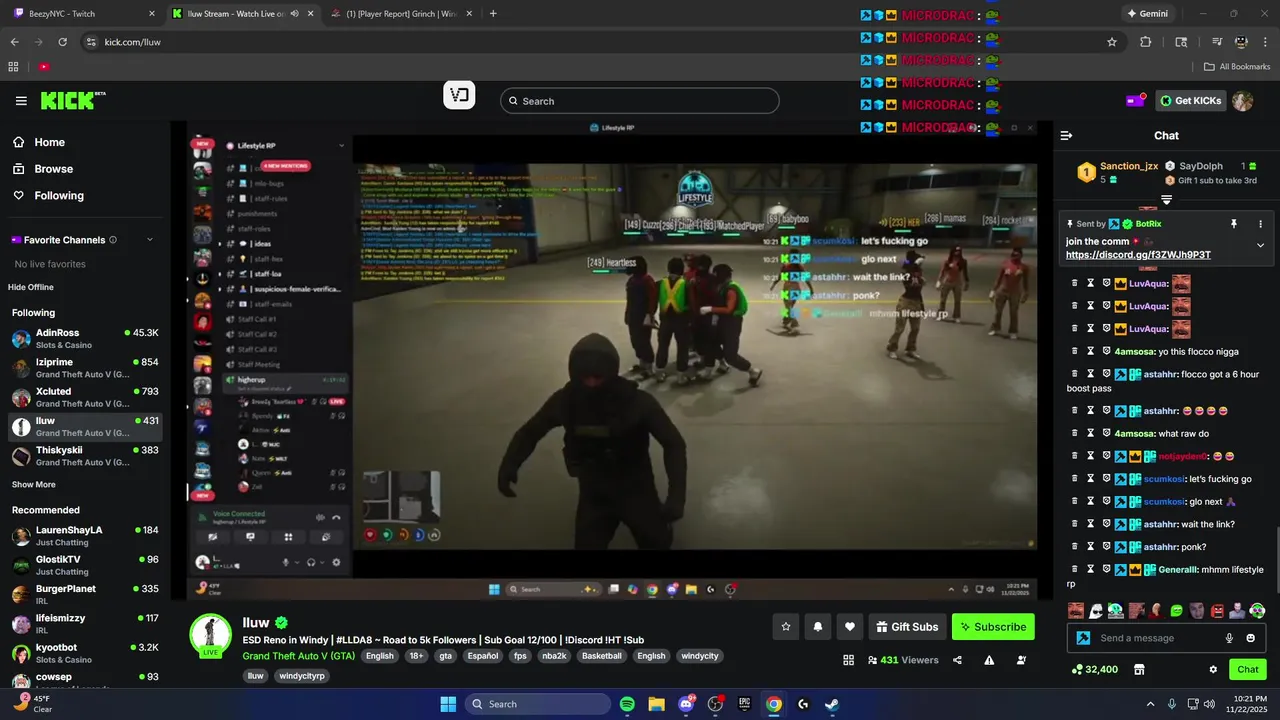Open the discord.gg invite link

pyautogui.click(x=1138, y=255)
